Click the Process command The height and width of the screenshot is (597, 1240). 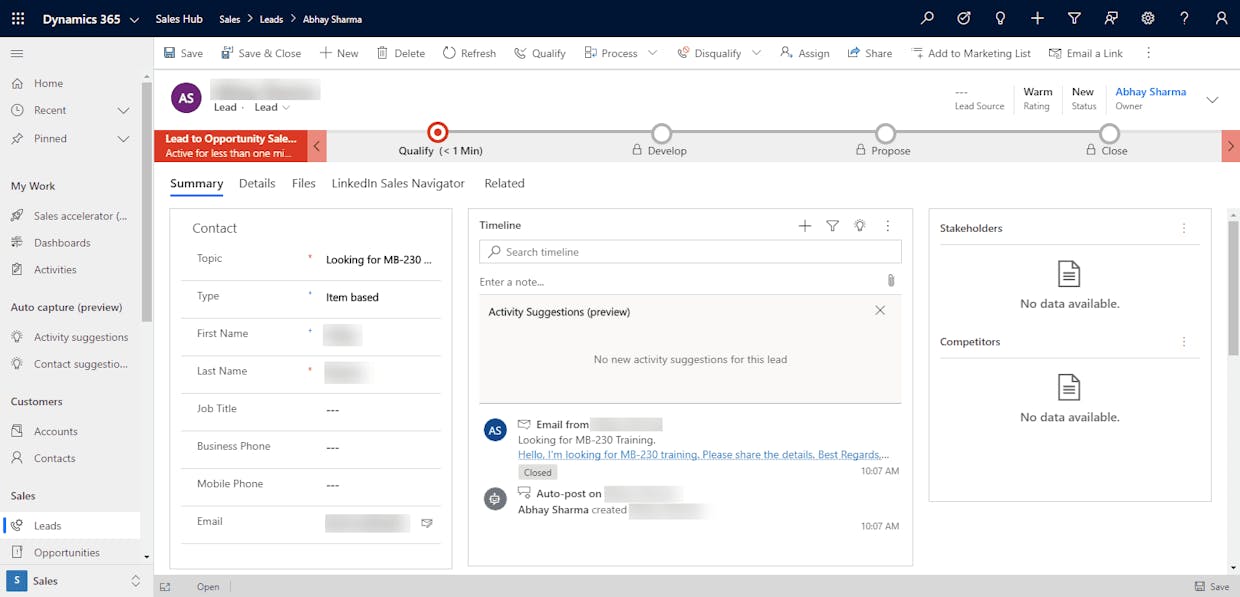point(611,53)
